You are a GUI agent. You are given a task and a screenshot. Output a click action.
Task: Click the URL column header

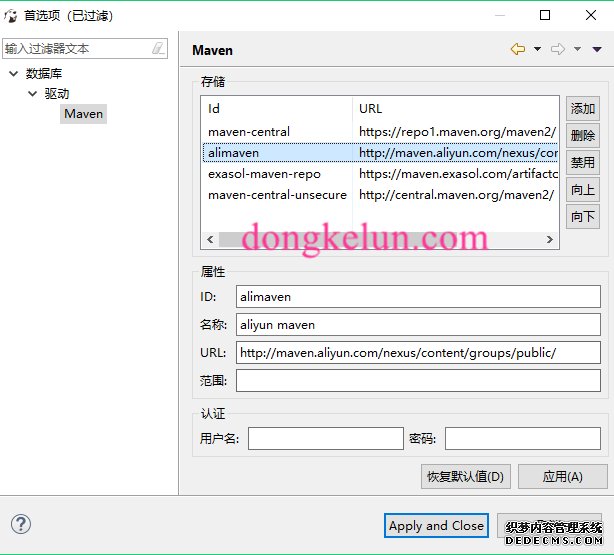tap(370, 108)
